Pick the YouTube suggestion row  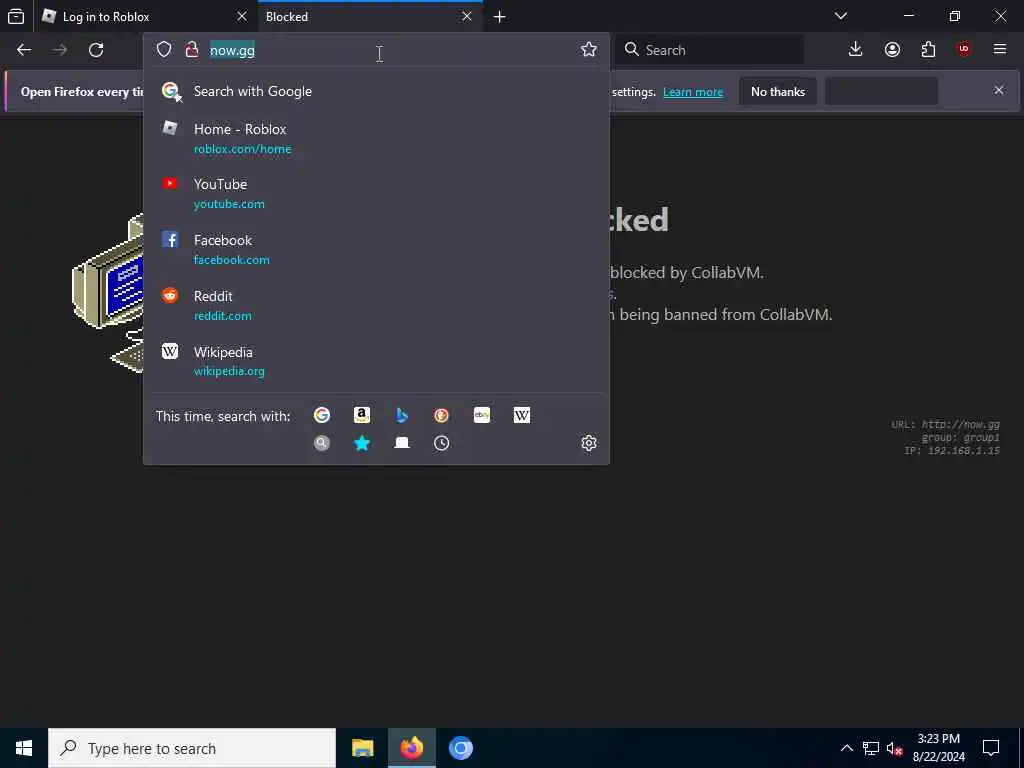(x=376, y=194)
